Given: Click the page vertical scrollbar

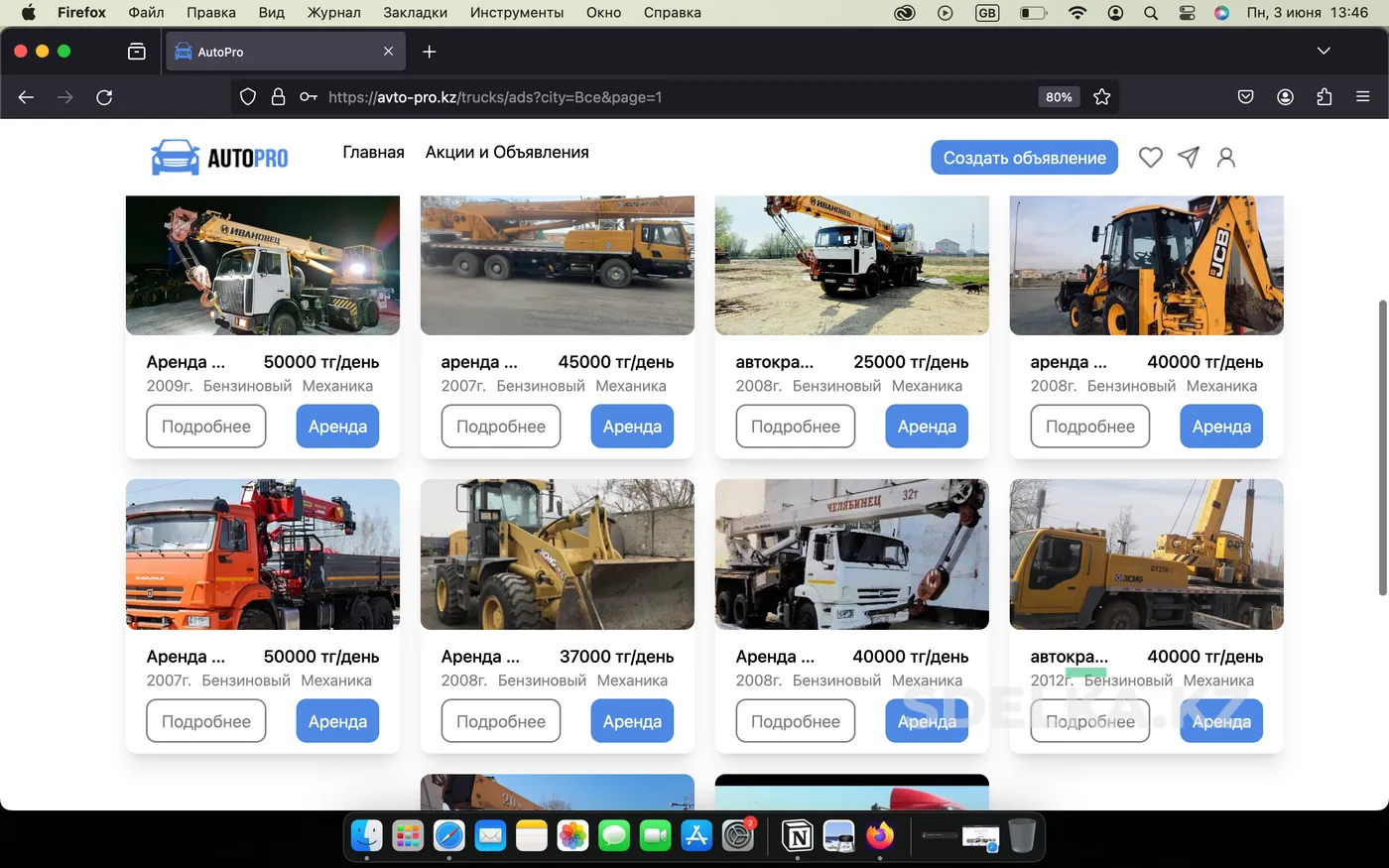Looking at the screenshot, I should tap(1383, 446).
